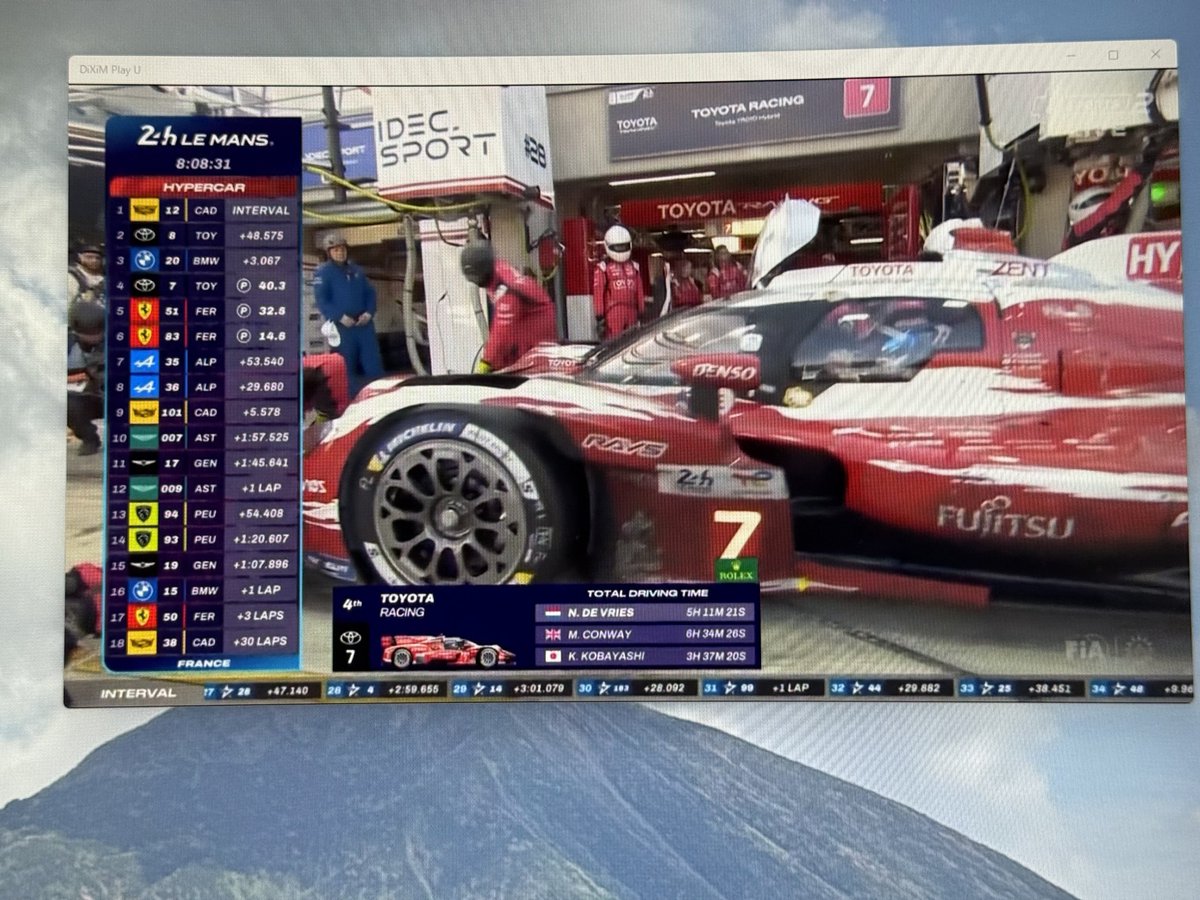Maximize the DiXiM Play U window
The height and width of the screenshot is (900, 1200).
(x=1113, y=56)
